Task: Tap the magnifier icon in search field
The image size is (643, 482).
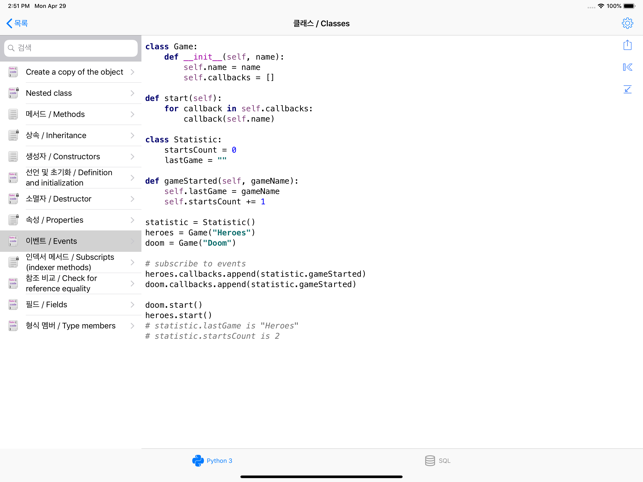Action: point(11,48)
